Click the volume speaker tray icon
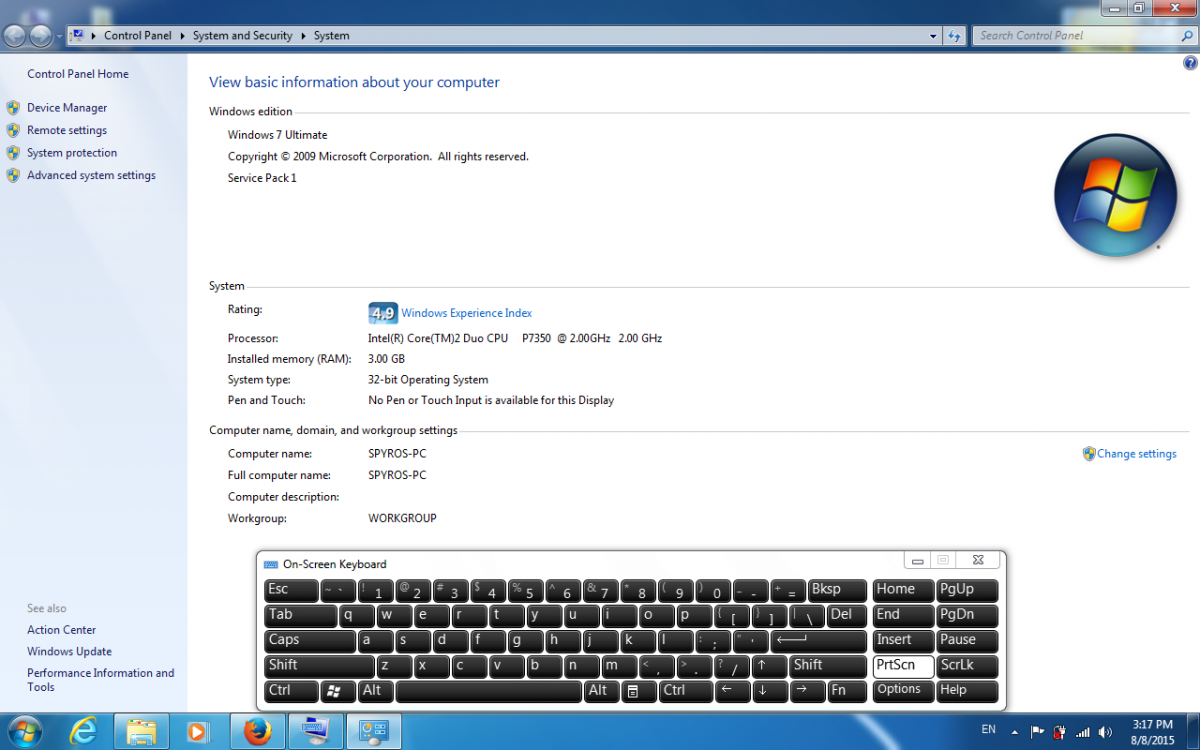 1105,732
